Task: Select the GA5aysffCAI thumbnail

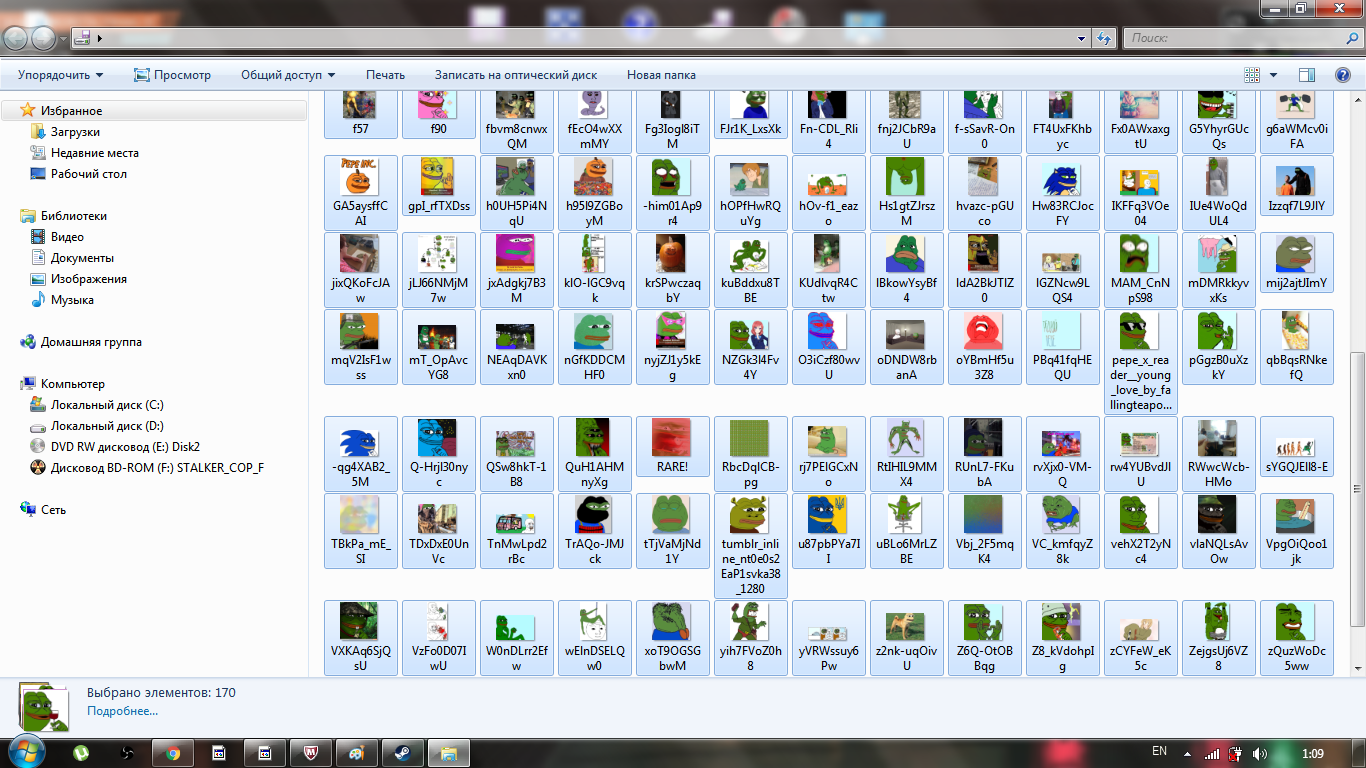Action: click(x=360, y=192)
